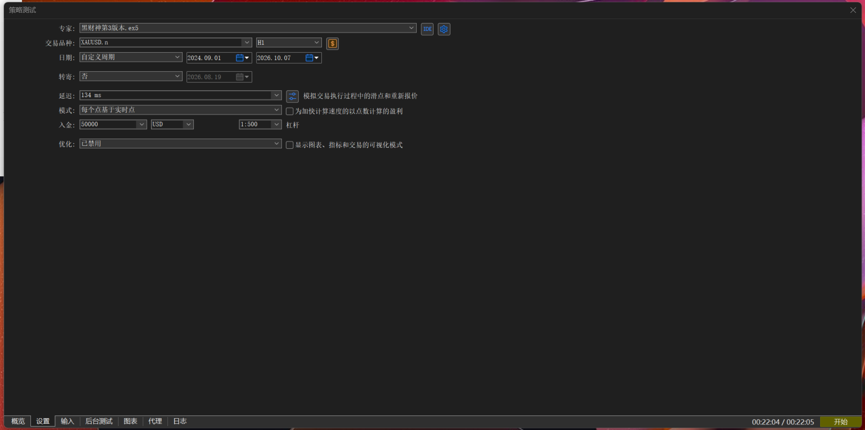Open the 代理 agents tab
The image size is (865, 430).
pyautogui.click(x=155, y=421)
